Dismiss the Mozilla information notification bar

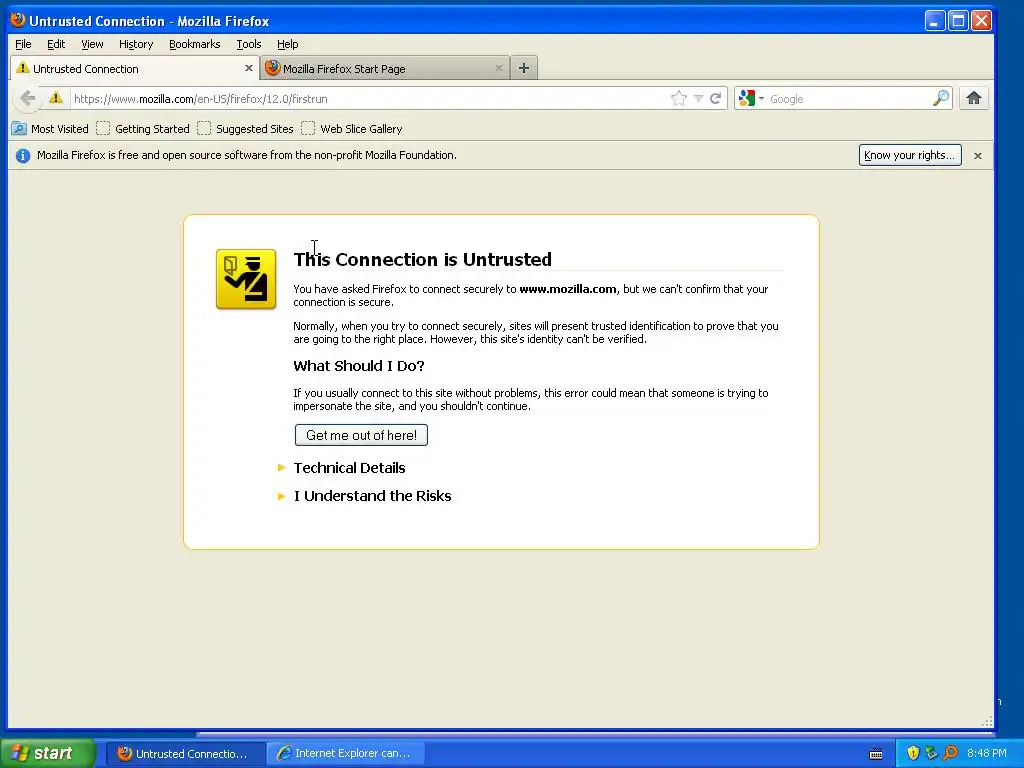pyautogui.click(x=978, y=155)
